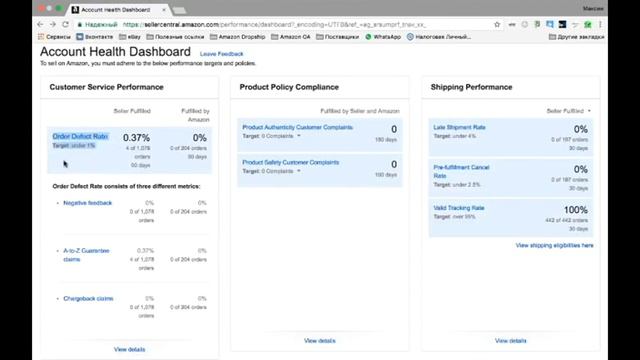View details under Shipping Performance
This screenshot has height=360, width=640.
511,340
